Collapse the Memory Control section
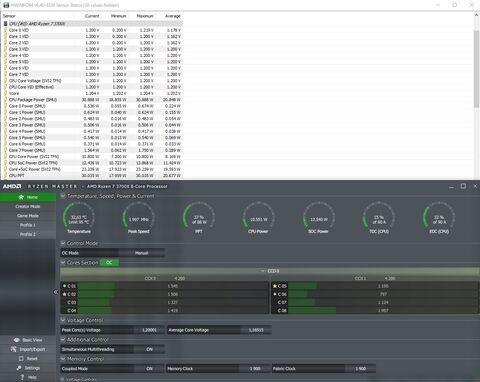Screen dimensions: 480x382 (63, 359)
